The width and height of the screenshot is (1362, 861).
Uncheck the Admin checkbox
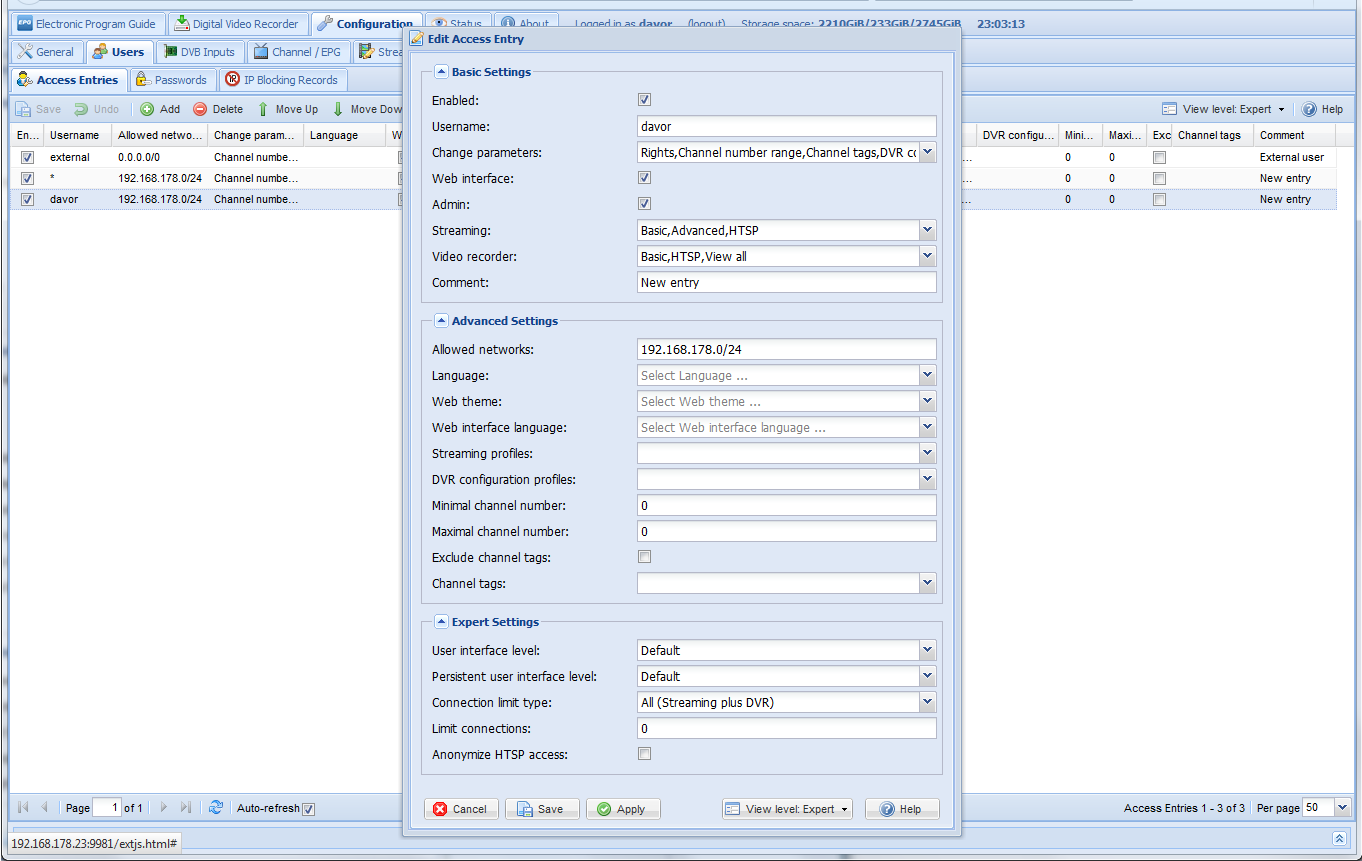(644, 204)
